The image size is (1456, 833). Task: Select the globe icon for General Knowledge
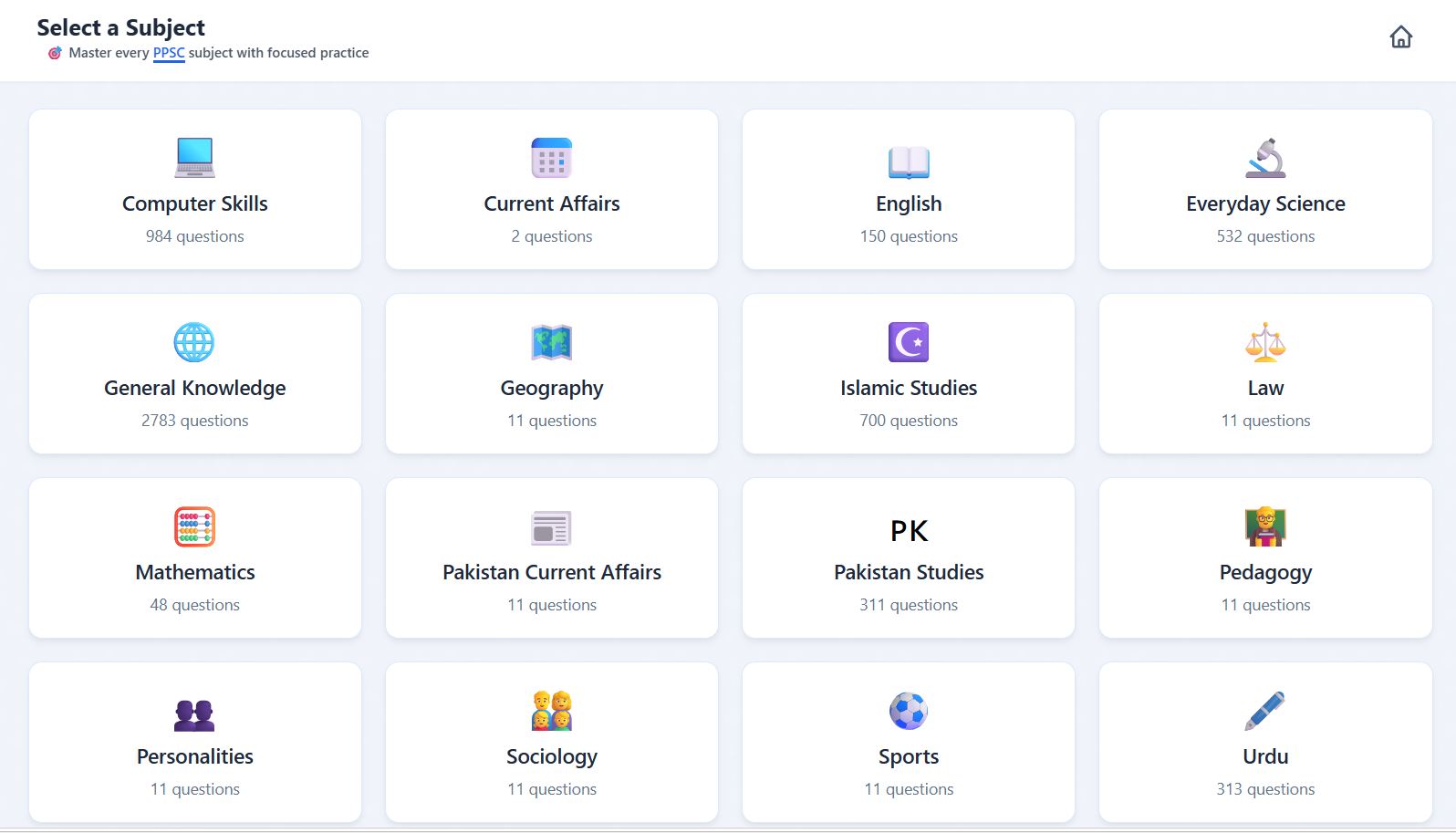pyautogui.click(x=194, y=342)
